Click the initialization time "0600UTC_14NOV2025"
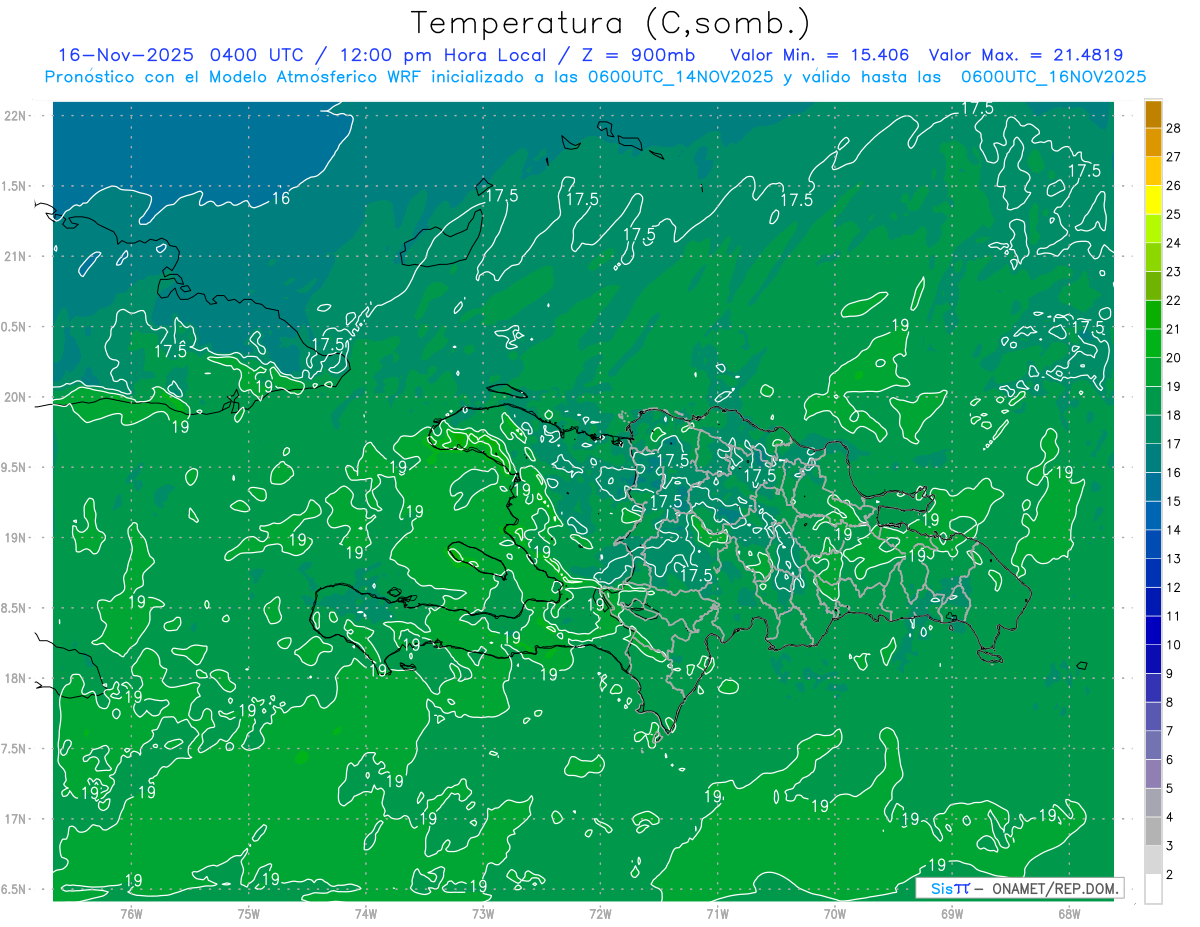 [680, 77]
